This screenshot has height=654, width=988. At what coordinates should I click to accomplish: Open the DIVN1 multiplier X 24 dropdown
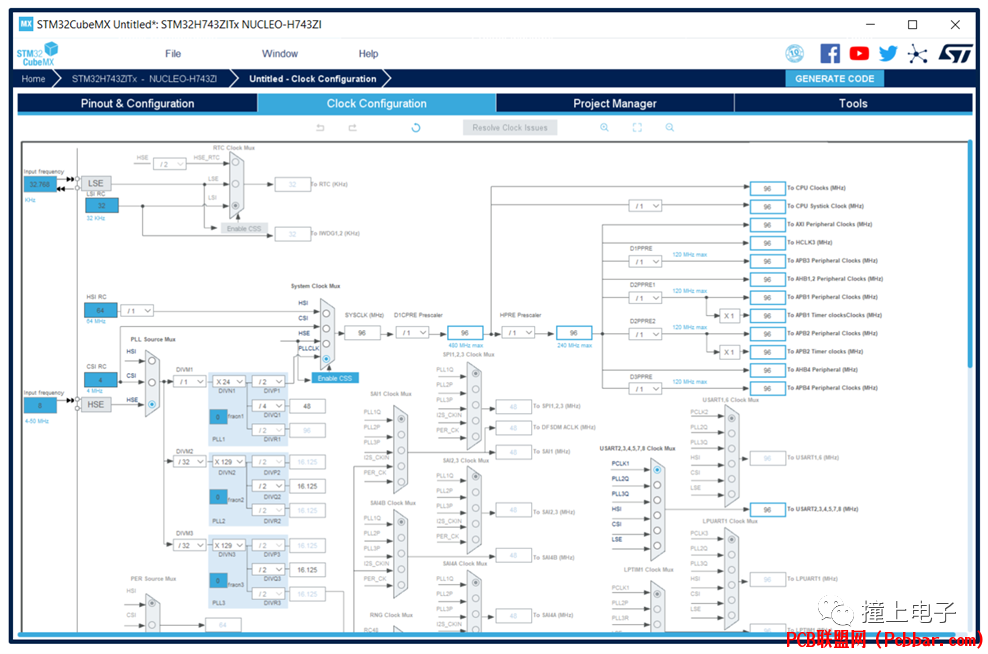coord(229,382)
